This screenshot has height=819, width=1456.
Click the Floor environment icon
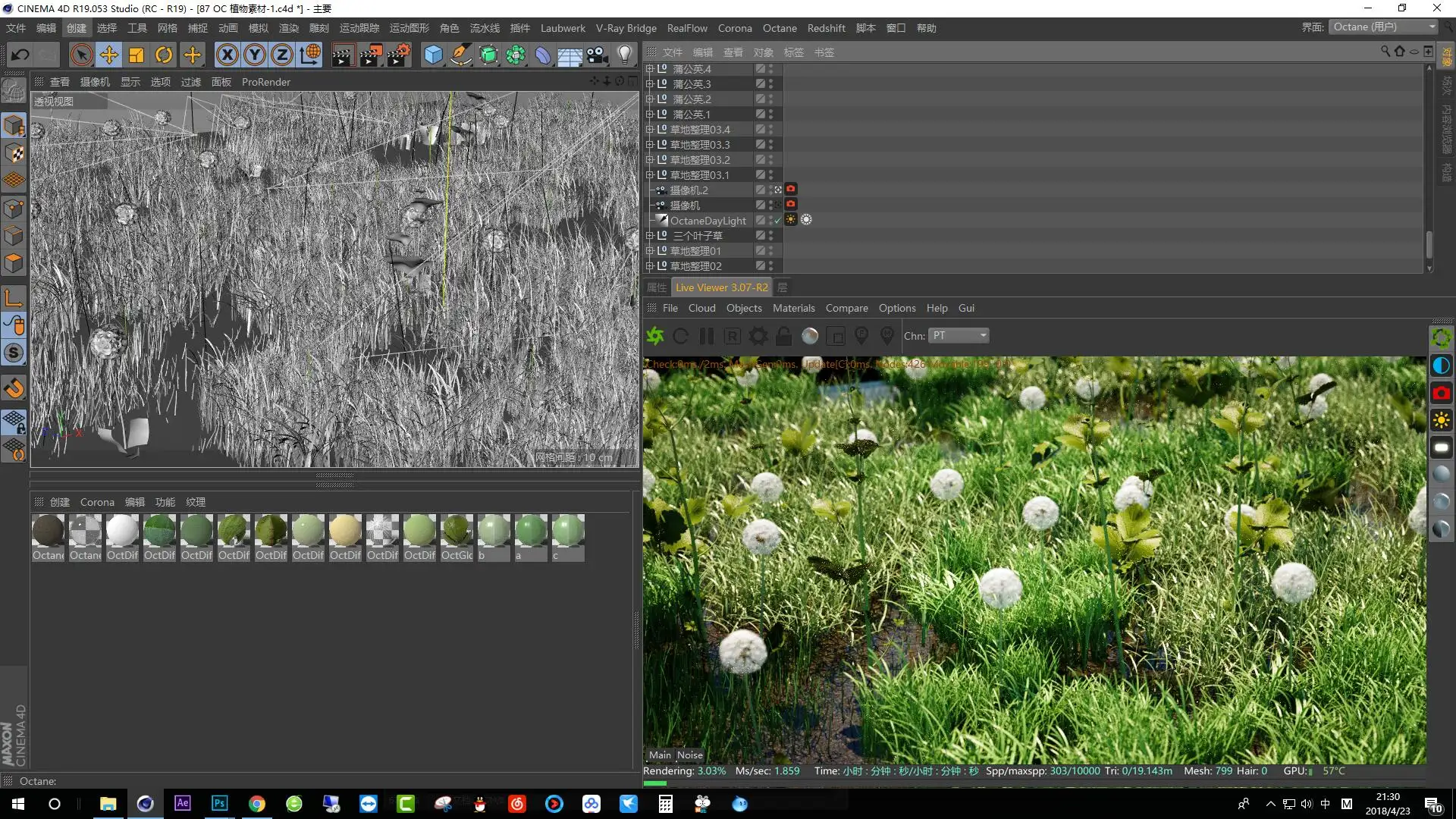pyautogui.click(x=570, y=55)
